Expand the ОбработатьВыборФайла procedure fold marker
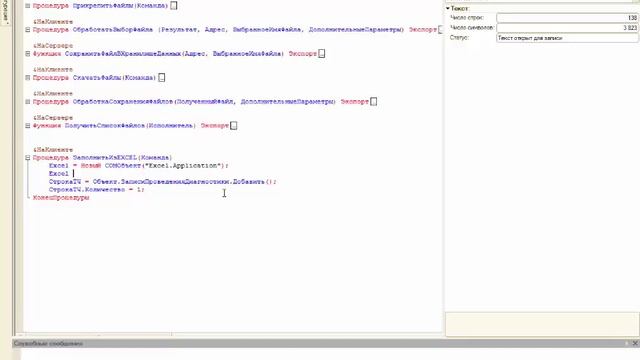This screenshot has height=360, width=640. [x=28, y=30]
